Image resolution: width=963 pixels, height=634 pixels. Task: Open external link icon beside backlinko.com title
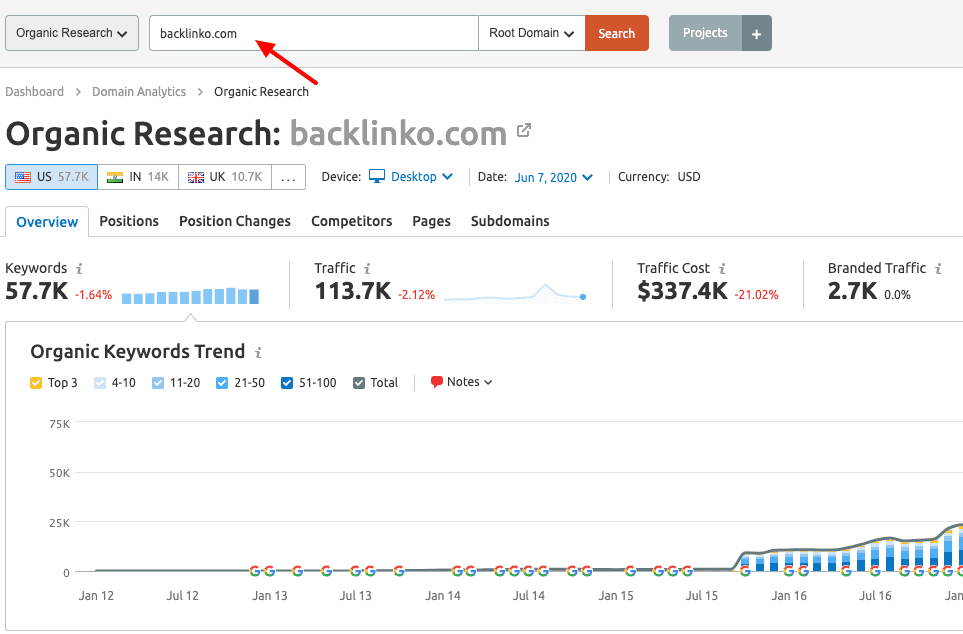[x=524, y=131]
